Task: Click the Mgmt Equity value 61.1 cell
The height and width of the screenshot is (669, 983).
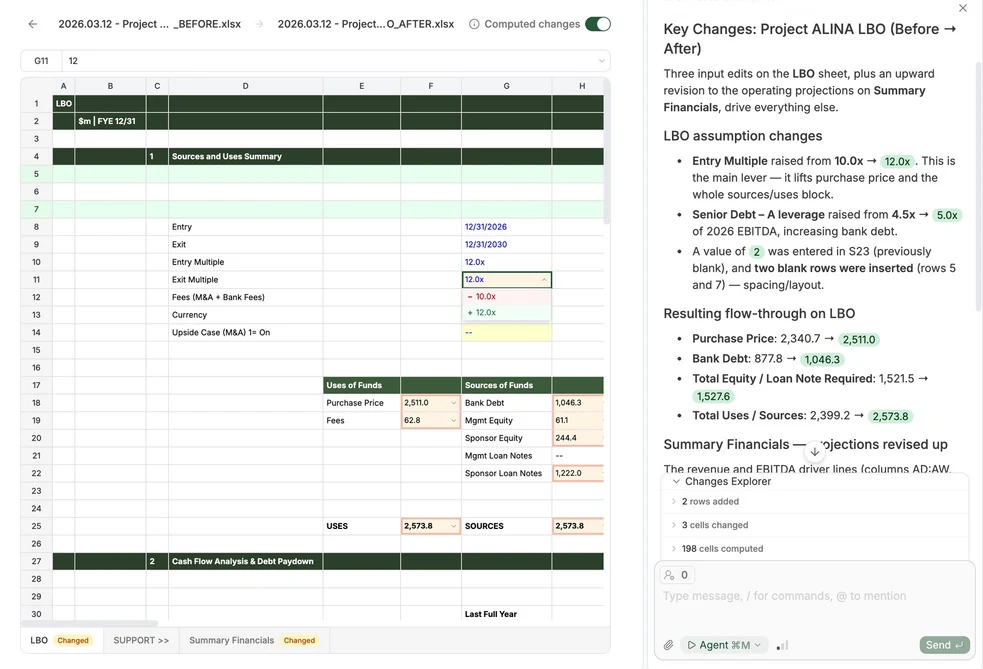Action: click(x=578, y=420)
